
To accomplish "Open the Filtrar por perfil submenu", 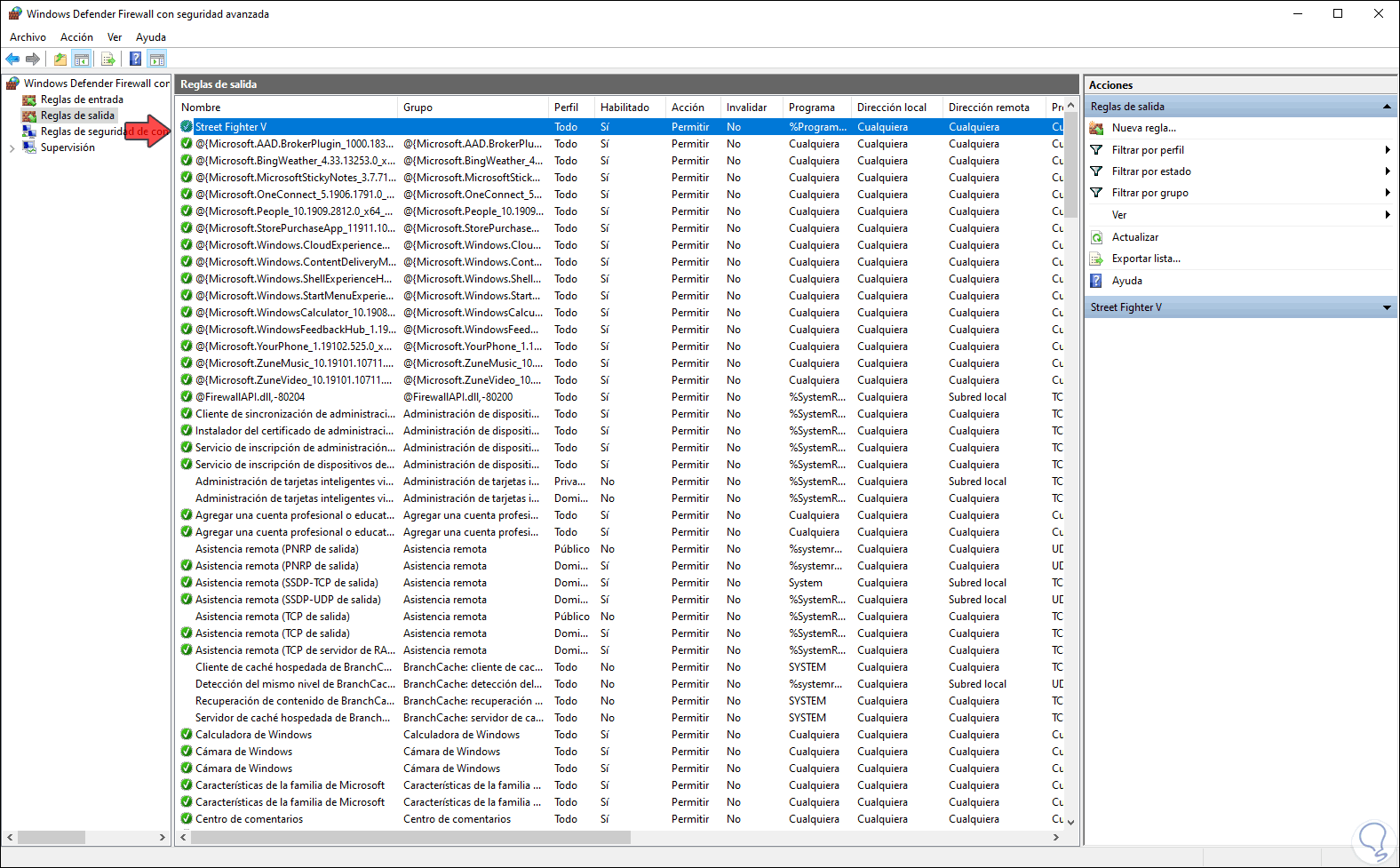I will pyautogui.click(x=1148, y=150).
